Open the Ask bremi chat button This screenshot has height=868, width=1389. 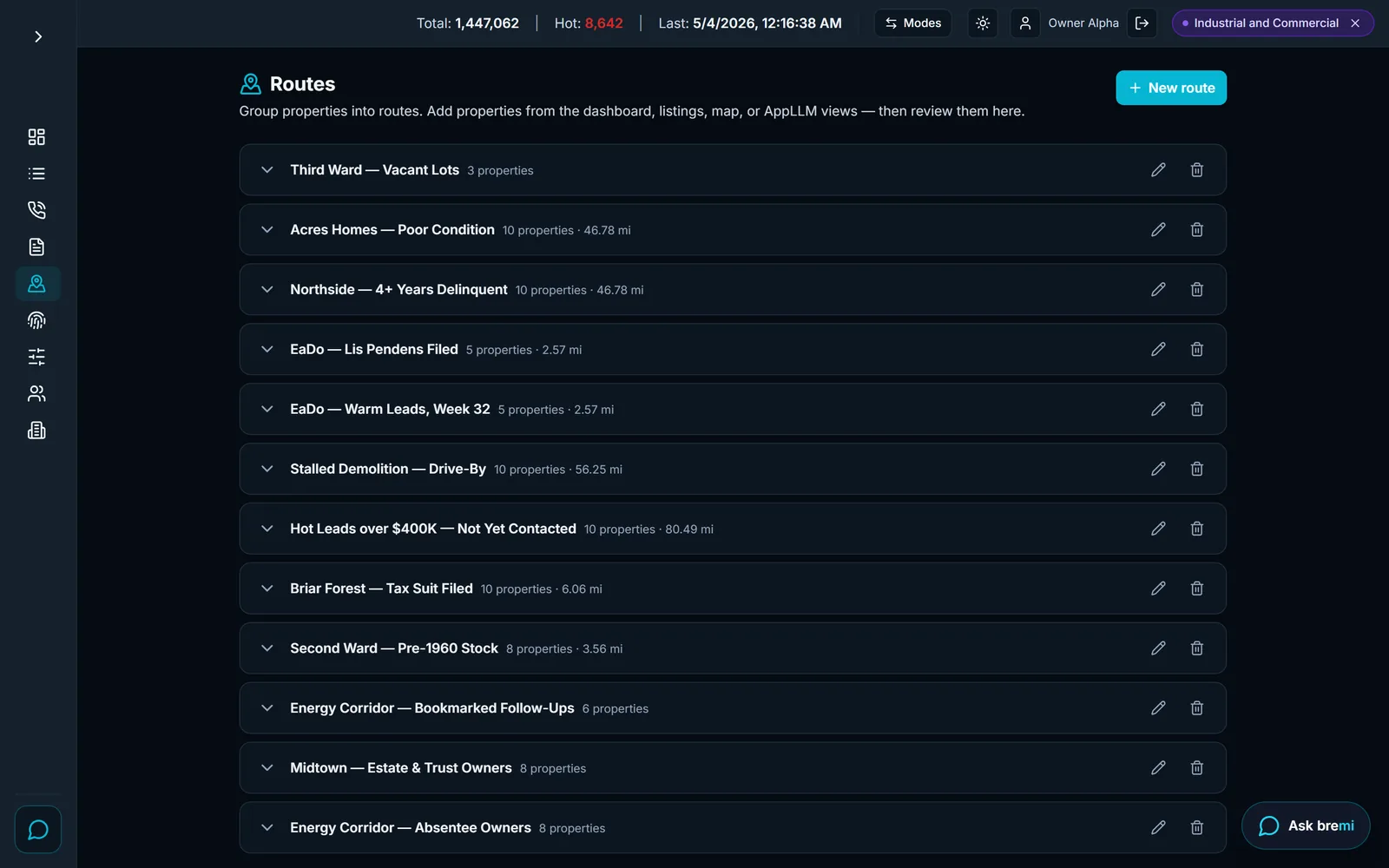(1306, 825)
